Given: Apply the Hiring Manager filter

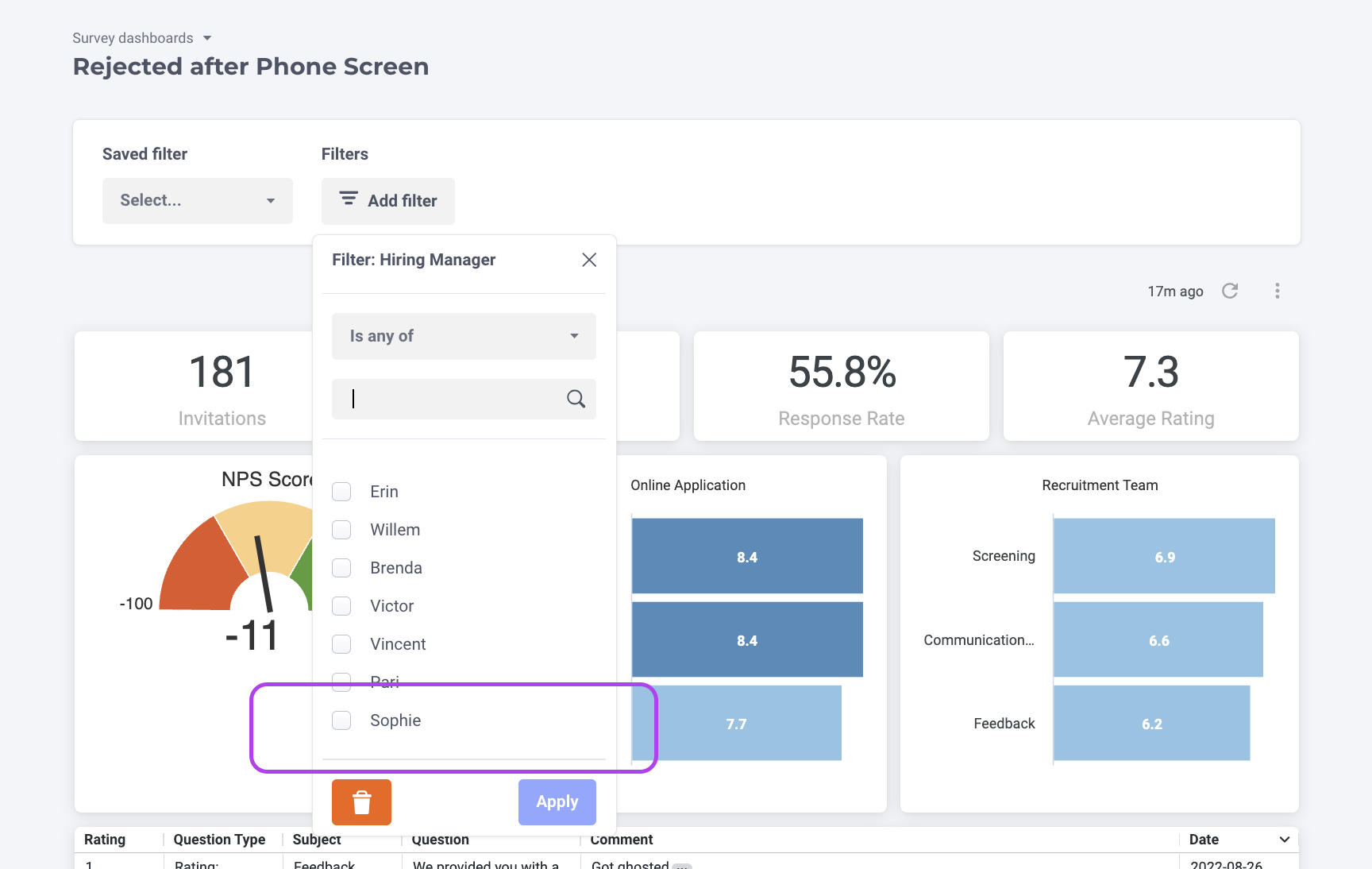Looking at the screenshot, I should click(557, 802).
